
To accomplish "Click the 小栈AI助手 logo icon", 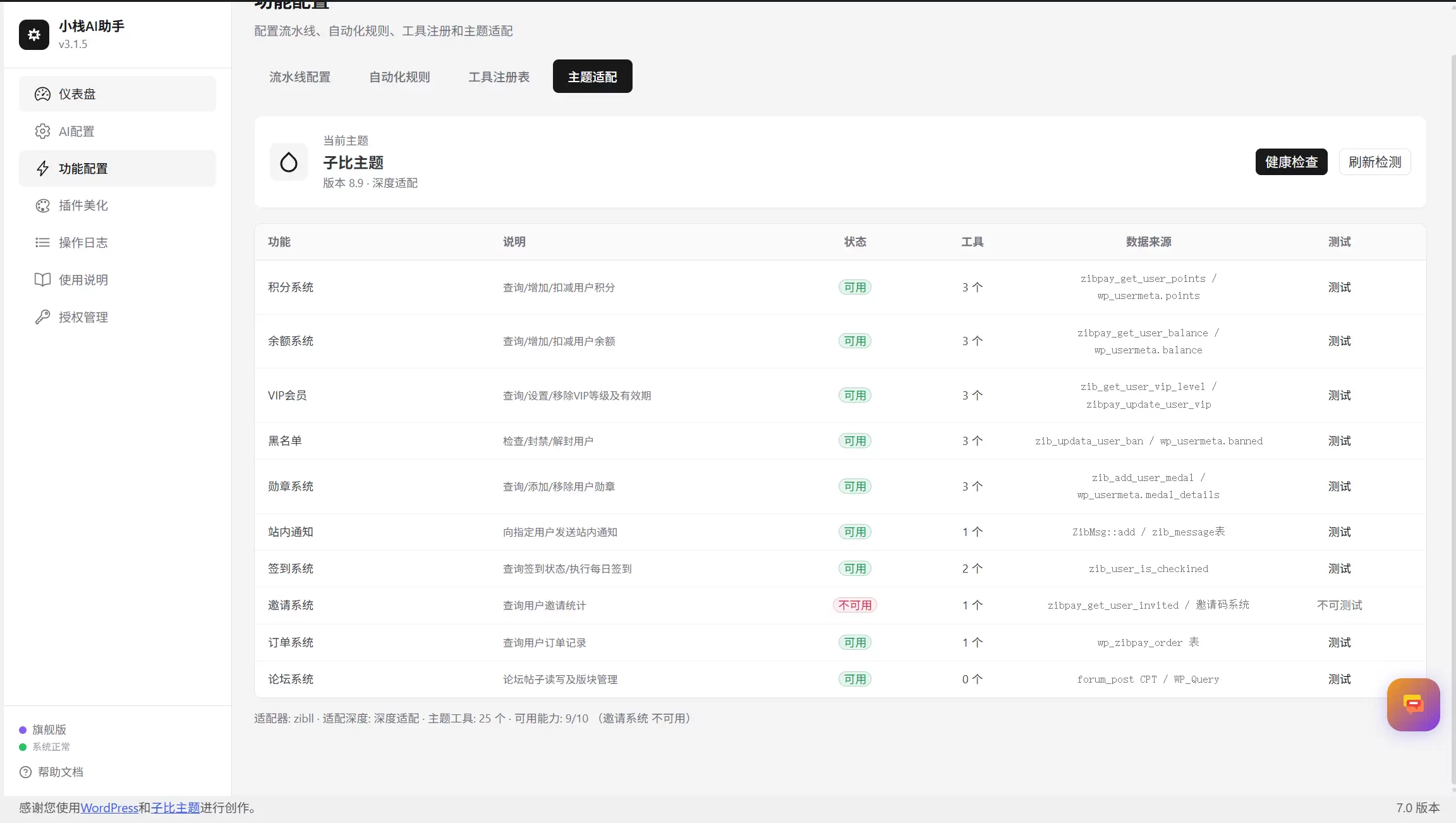I will coord(34,35).
